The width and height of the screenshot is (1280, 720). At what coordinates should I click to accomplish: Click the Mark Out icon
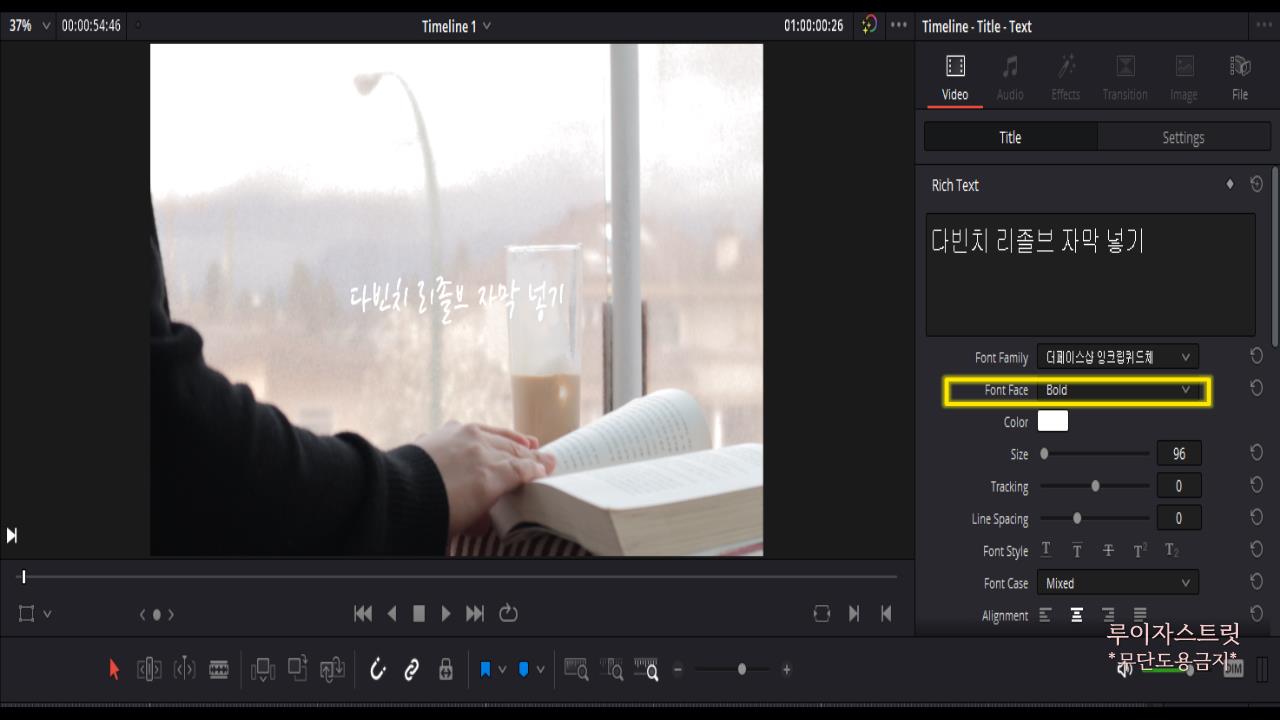tap(886, 614)
